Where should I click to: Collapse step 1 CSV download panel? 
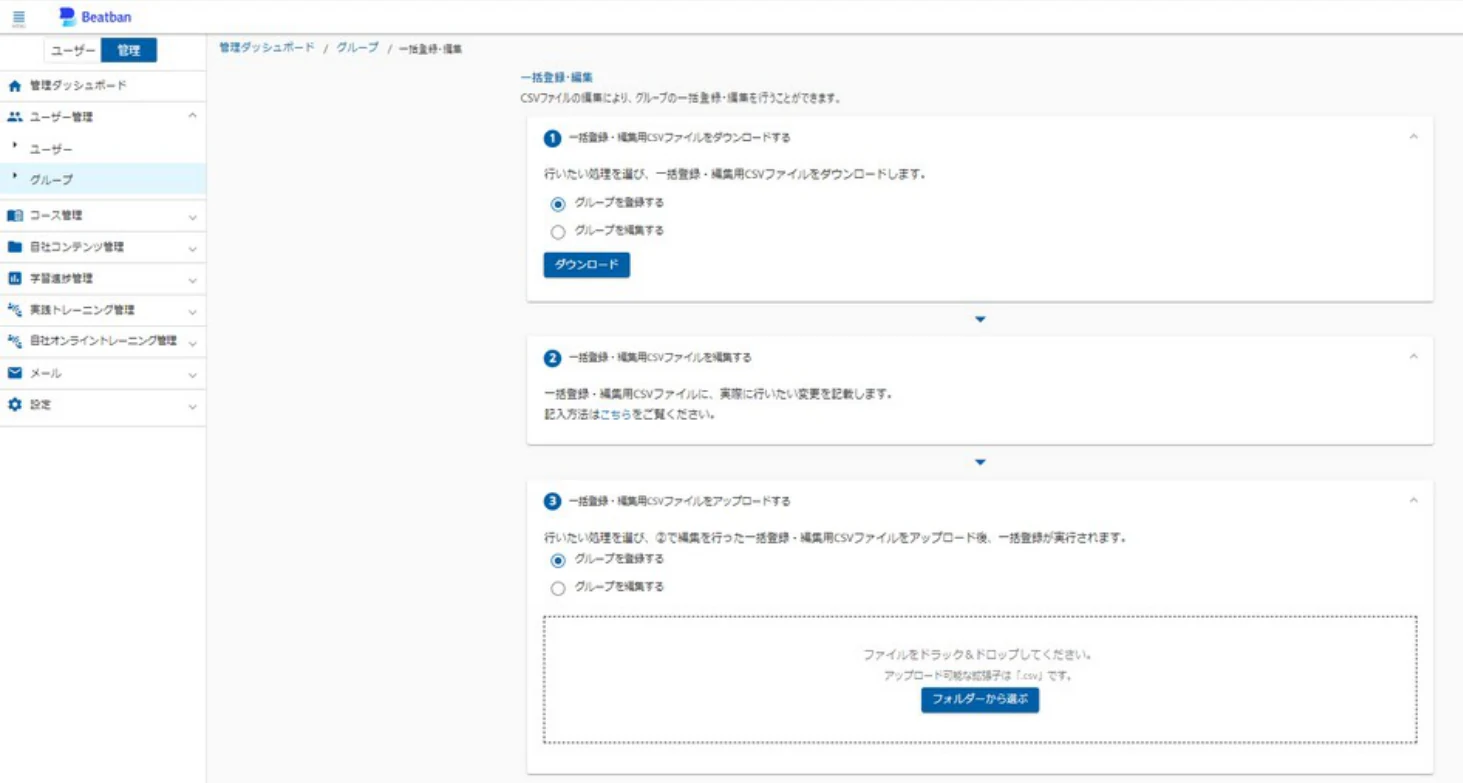tap(1413, 137)
